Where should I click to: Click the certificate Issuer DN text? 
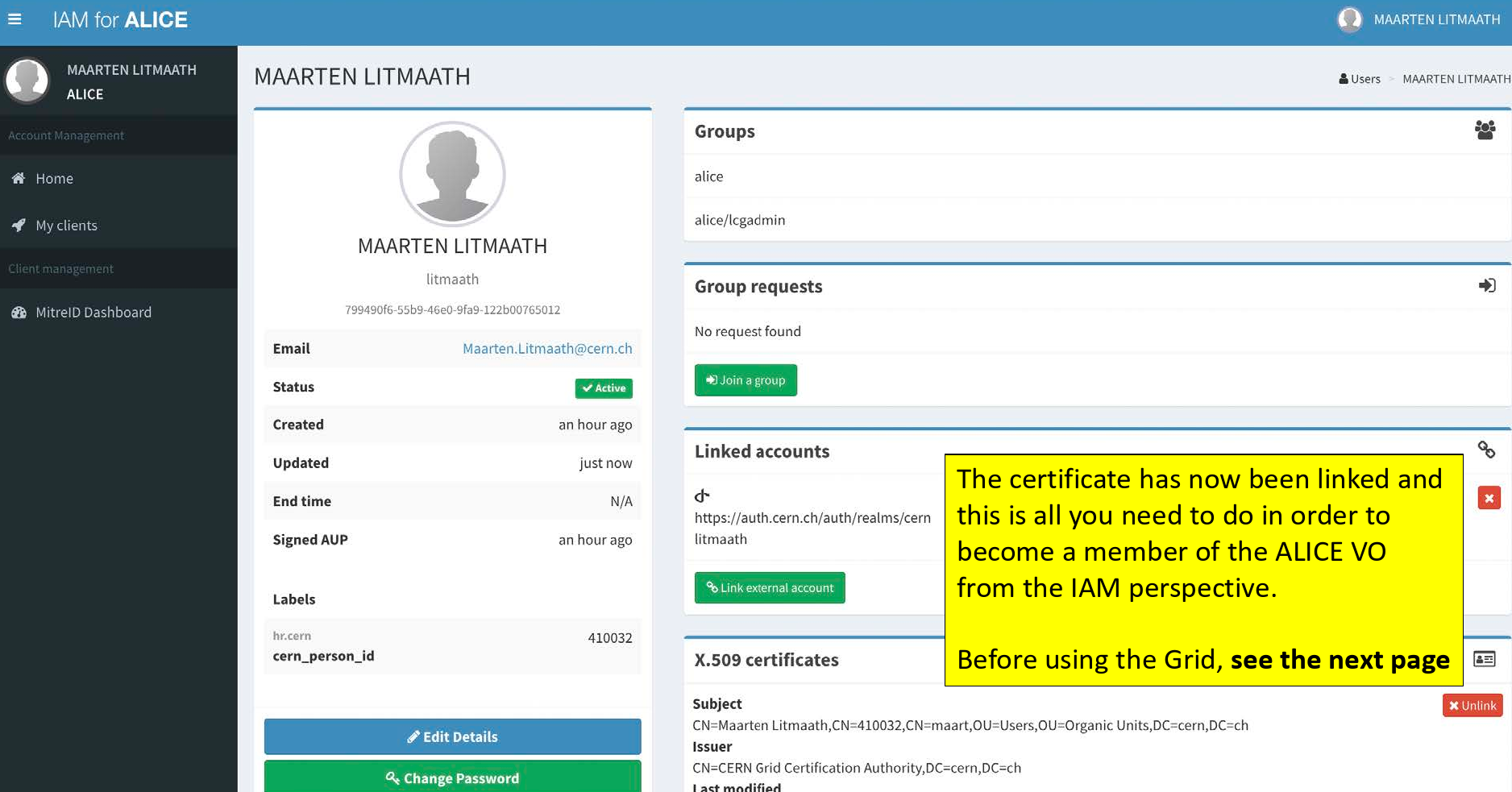coord(857,768)
